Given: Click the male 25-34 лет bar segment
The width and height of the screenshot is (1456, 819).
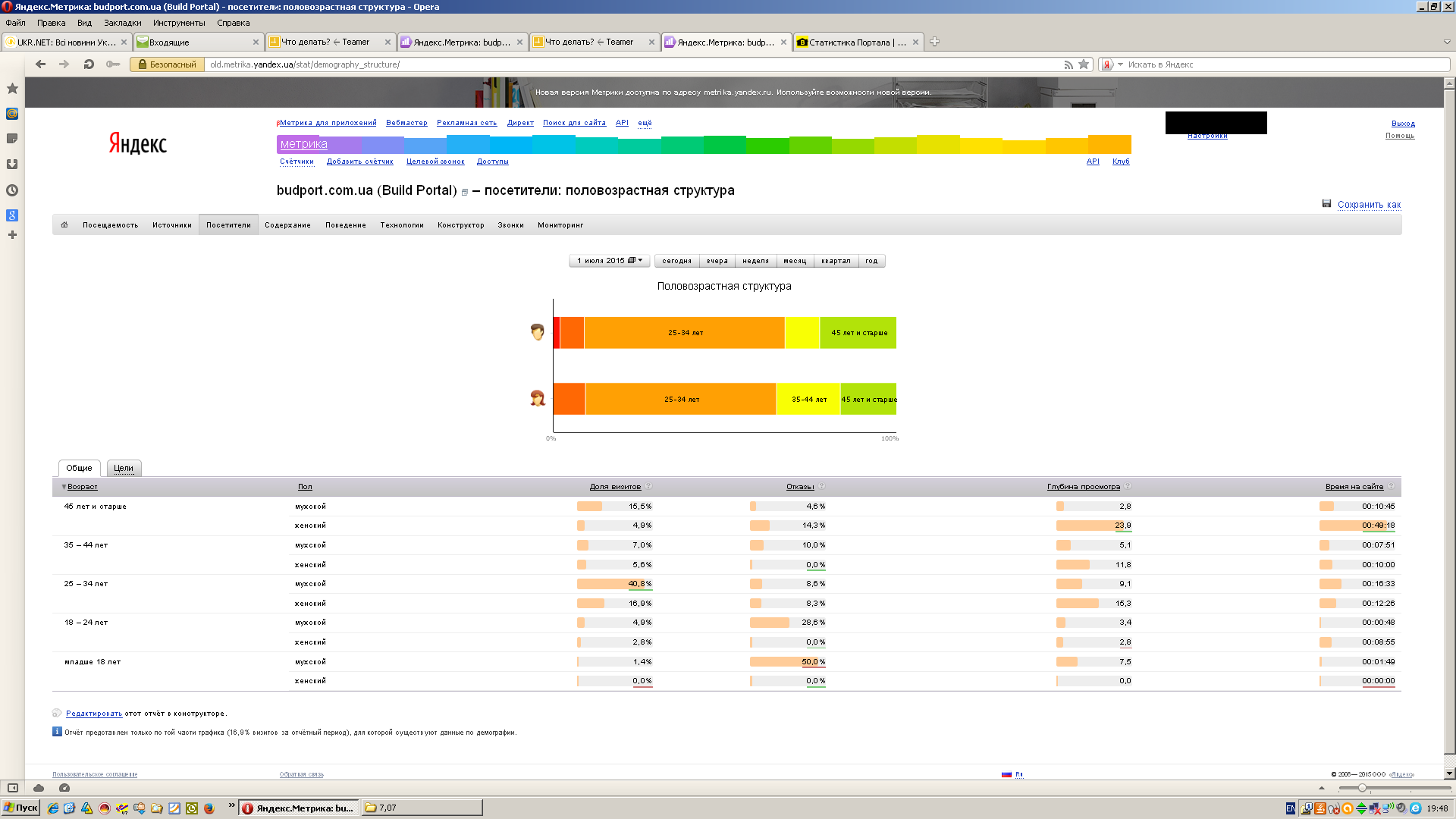Looking at the screenshot, I should [685, 333].
